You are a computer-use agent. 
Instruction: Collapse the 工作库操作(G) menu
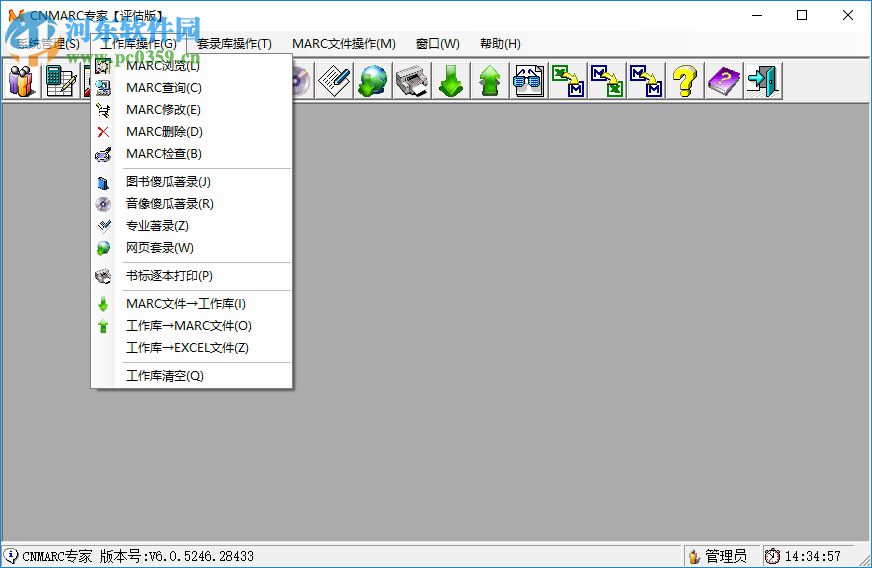click(138, 43)
